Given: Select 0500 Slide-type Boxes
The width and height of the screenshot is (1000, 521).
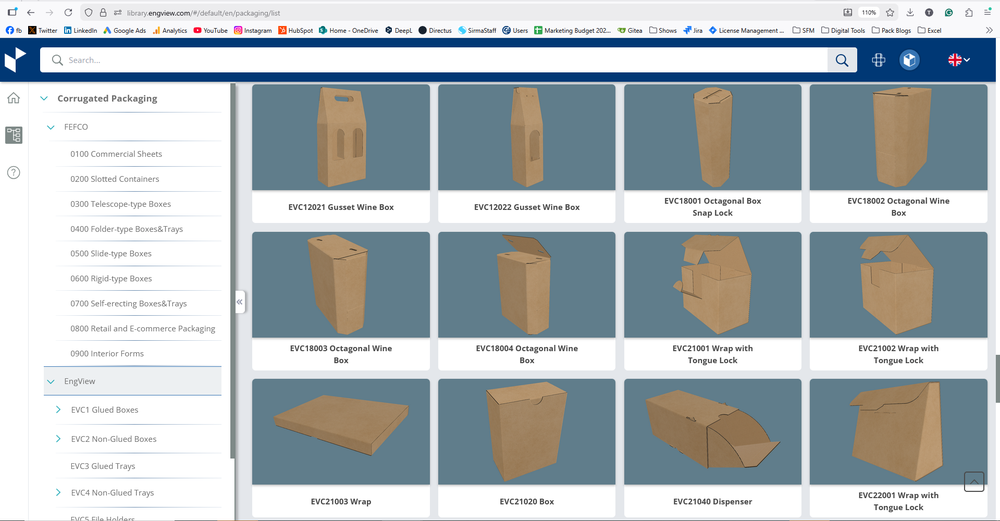Looking at the screenshot, I should (x=111, y=253).
